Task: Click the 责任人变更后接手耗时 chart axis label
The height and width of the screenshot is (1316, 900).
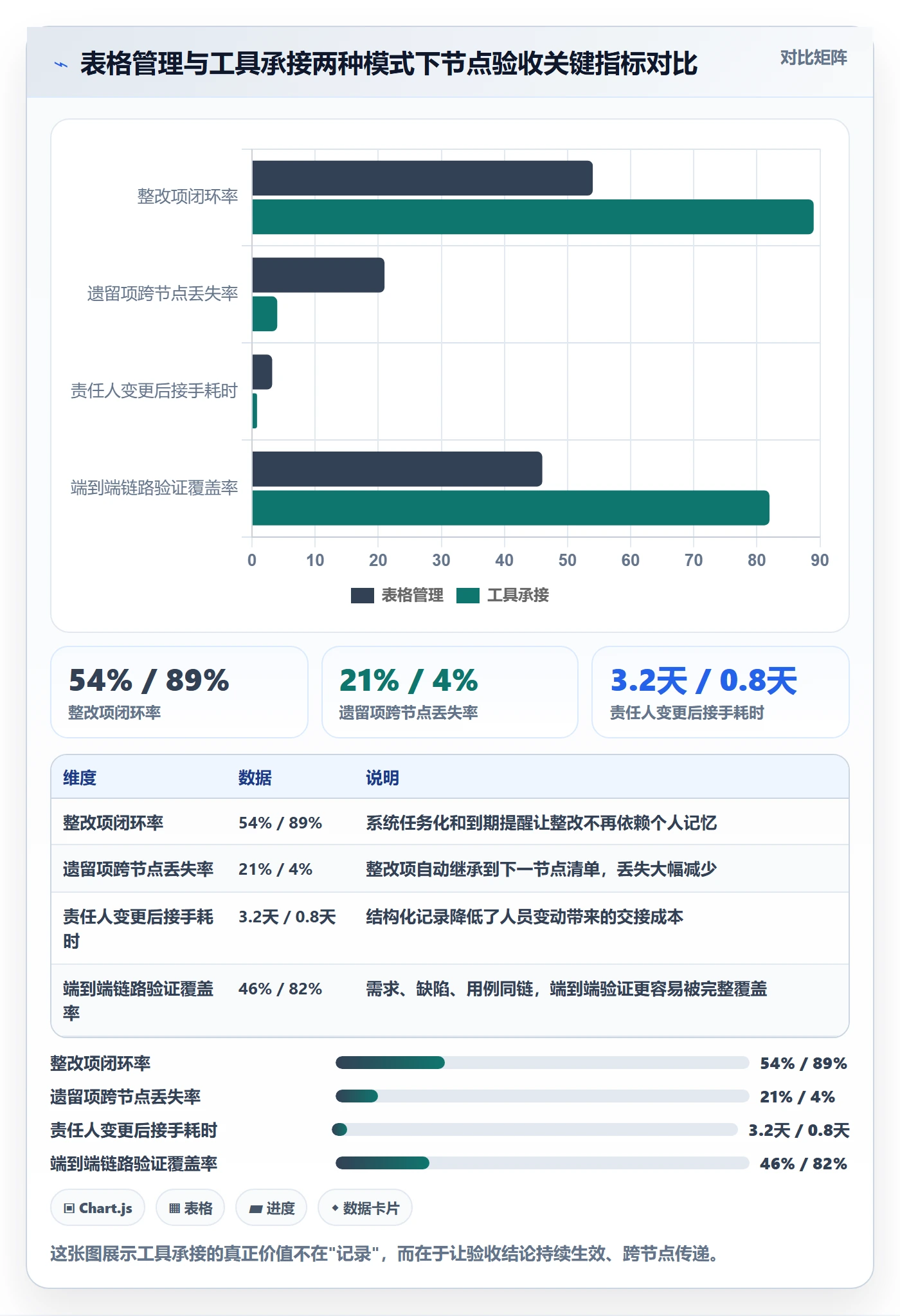Action: point(154,391)
